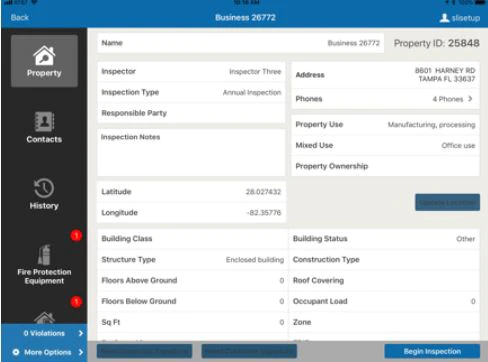This screenshot has height=362, width=488.
Task: Select the Property Use row
Action: [x=385, y=124]
